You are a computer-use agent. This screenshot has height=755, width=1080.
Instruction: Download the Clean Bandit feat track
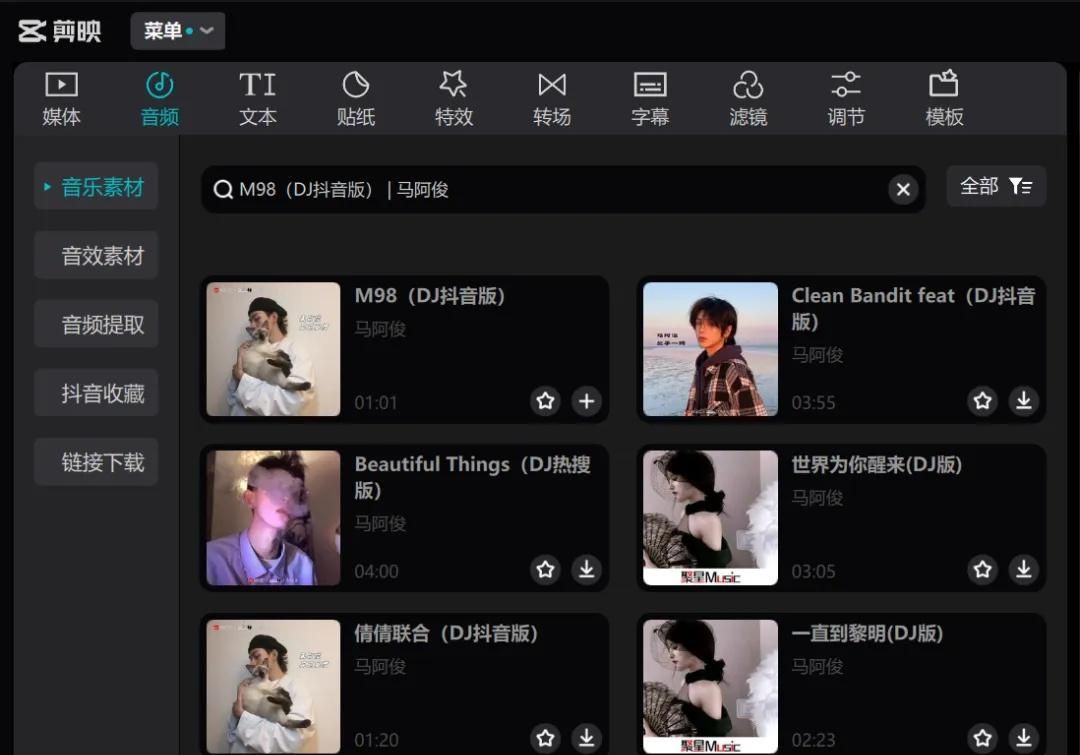[x=1023, y=401]
